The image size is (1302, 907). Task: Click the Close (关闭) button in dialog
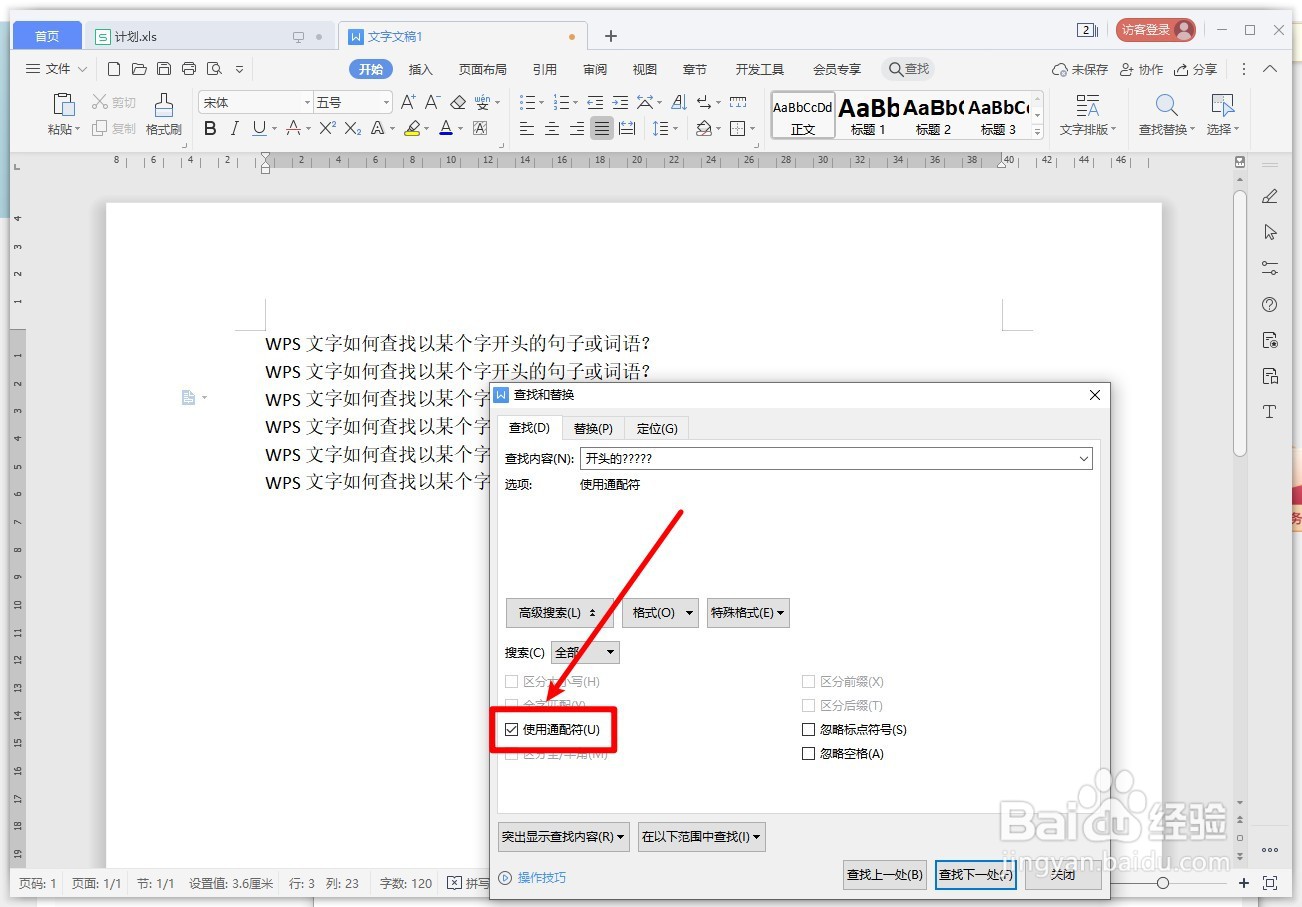click(1063, 875)
